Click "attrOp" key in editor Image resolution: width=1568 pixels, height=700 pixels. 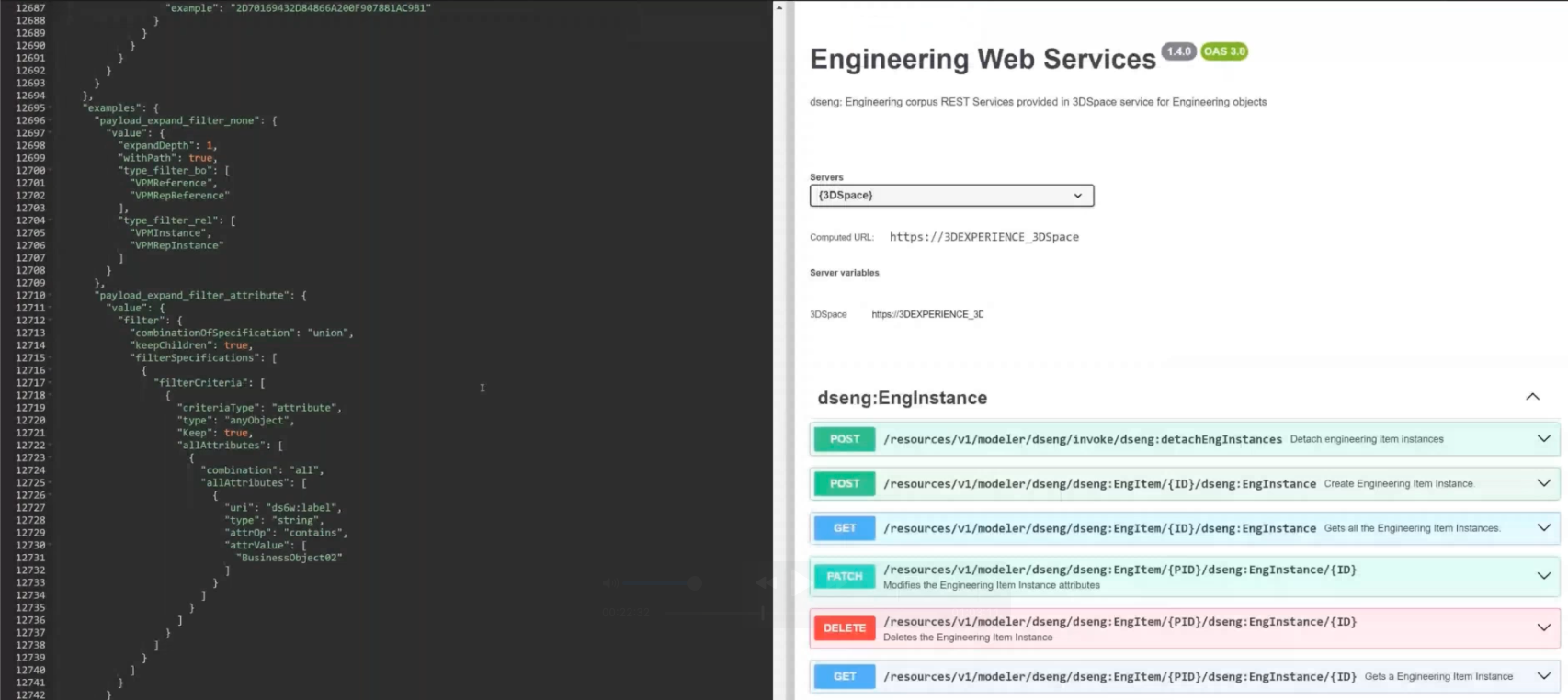(x=251, y=533)
